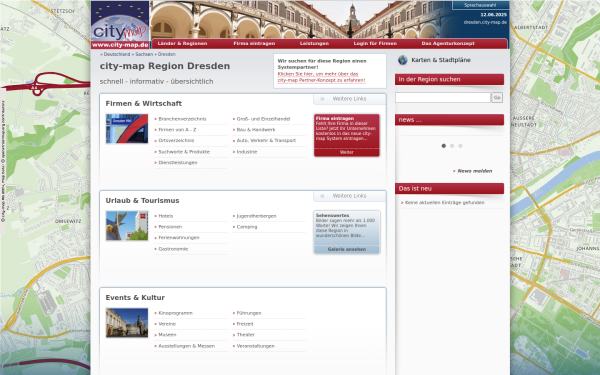Screen dimensions: 600x375
Task: Open Auto, Verkehr & Transport link
Action: pyautogui.click(x=266, y=140)
